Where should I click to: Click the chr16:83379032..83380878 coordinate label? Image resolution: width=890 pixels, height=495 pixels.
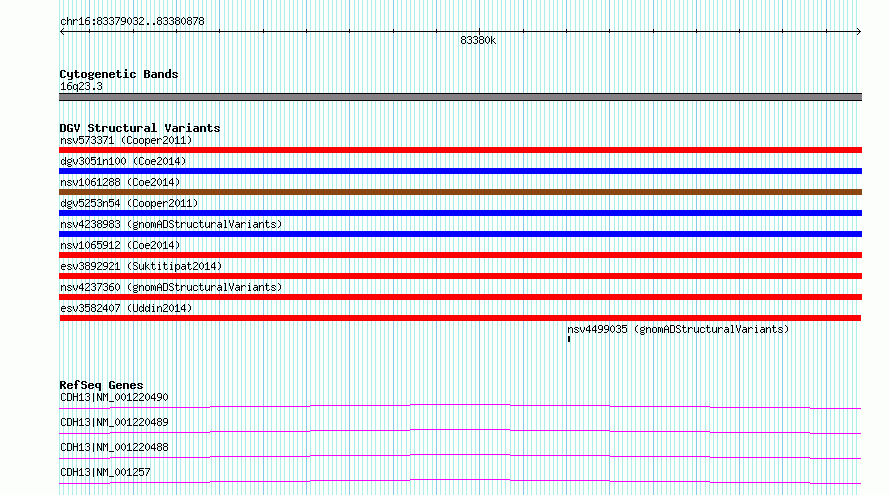[x=132, y=22]
